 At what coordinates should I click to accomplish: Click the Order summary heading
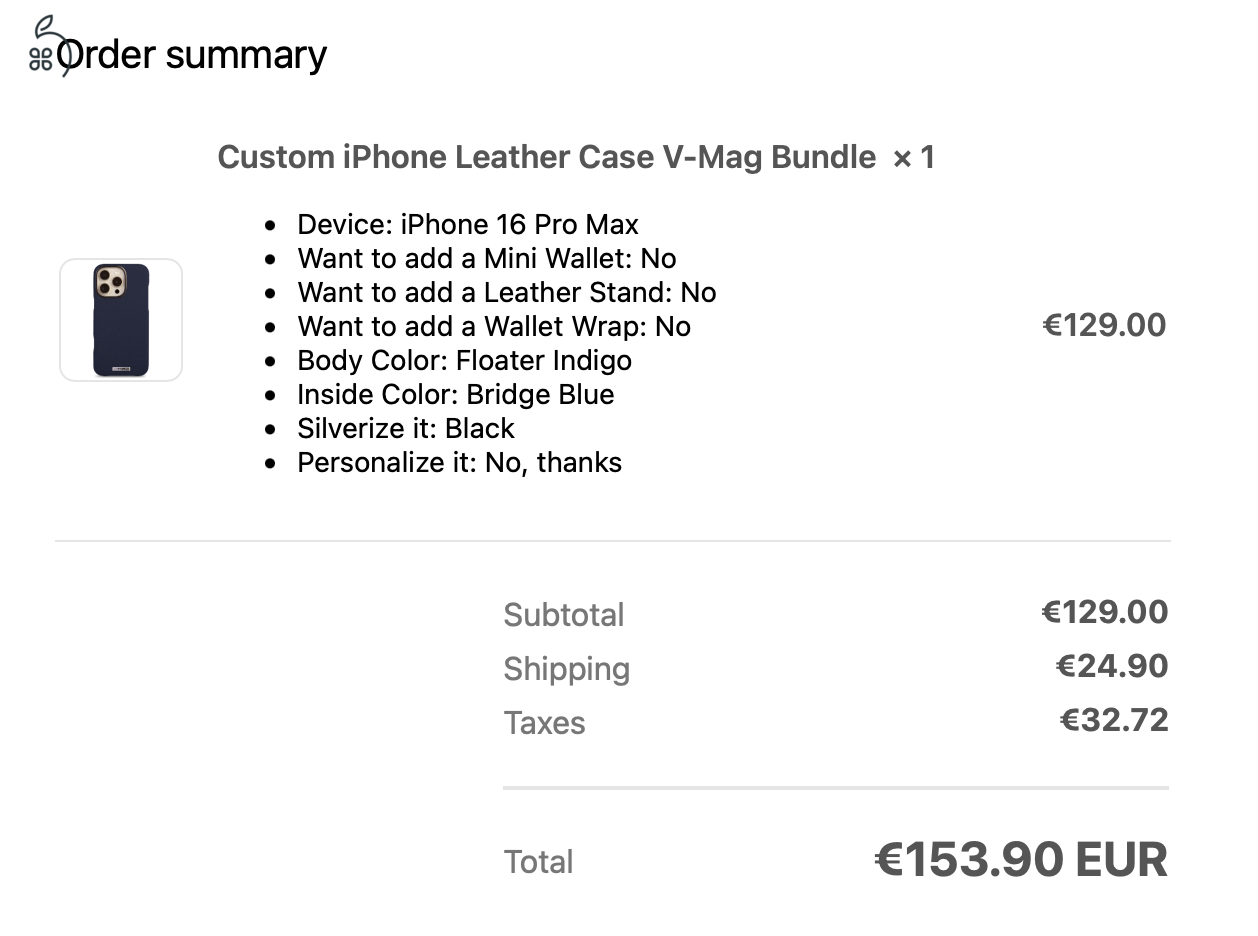point(193,55)
